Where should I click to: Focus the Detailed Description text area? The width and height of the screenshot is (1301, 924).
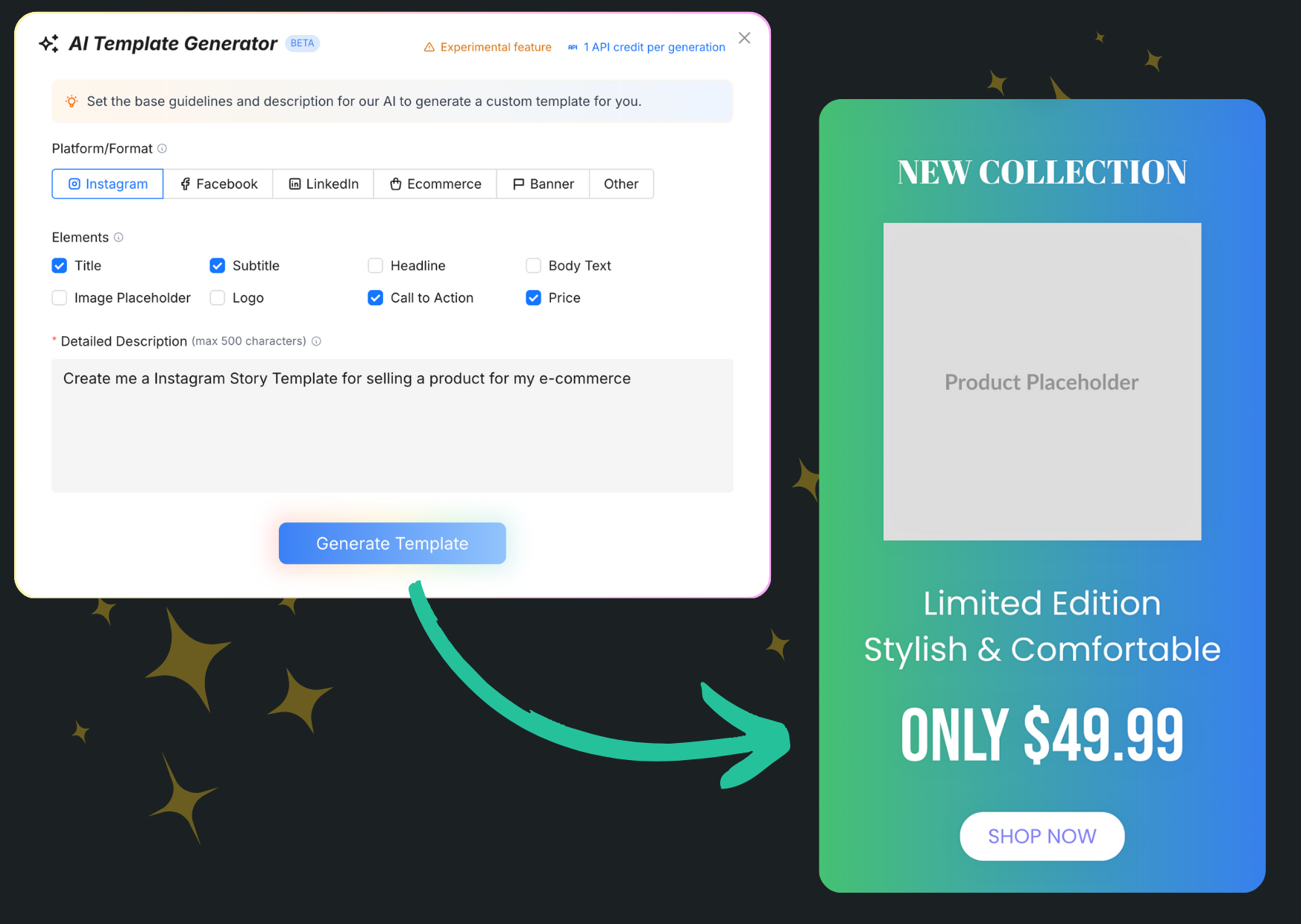coord(392,425)
